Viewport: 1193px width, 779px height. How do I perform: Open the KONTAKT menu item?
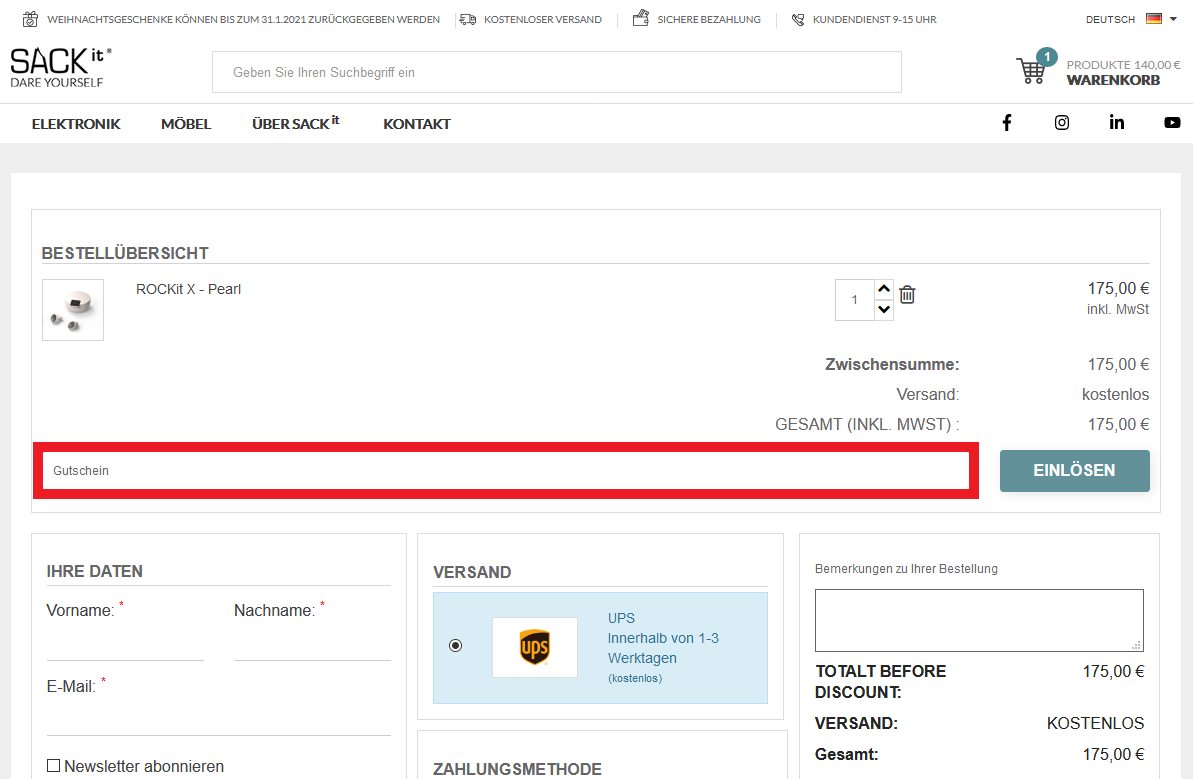coord(417,124)
